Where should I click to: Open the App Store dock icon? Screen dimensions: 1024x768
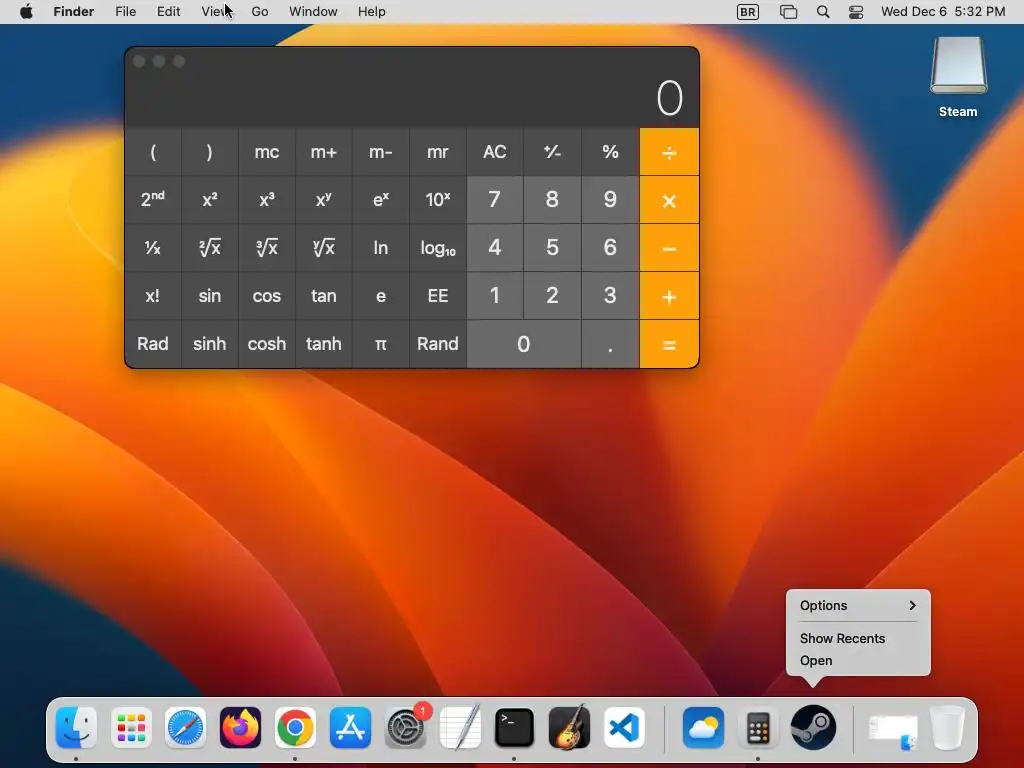click(350, 728)
